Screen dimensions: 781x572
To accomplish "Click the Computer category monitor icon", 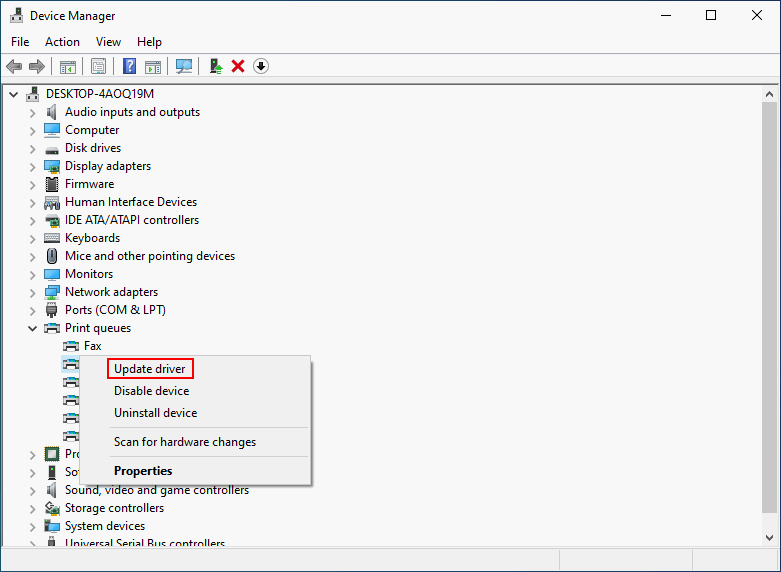I will (x=52, y=130).
